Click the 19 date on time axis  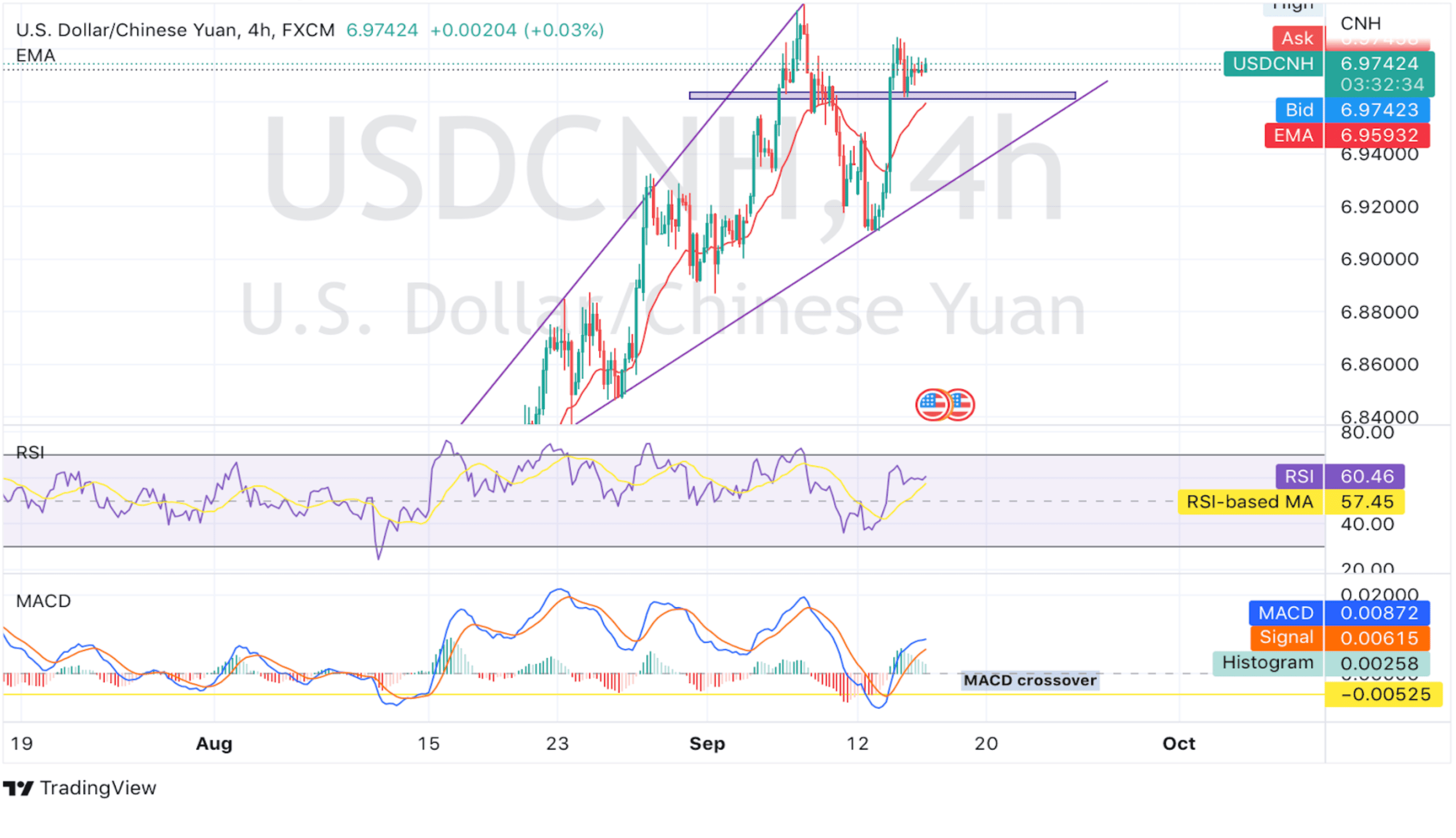coord(21,743)
